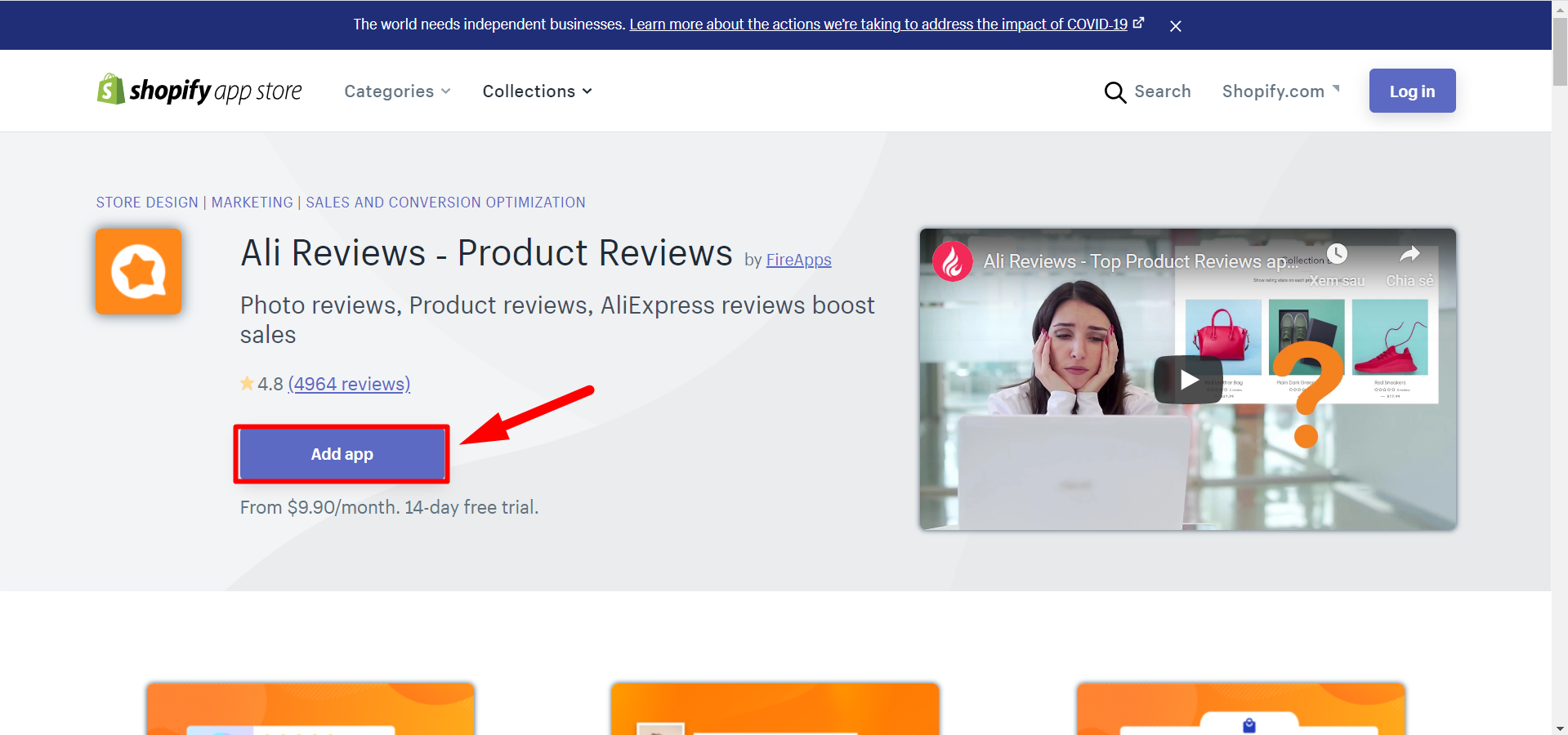Viewport: 1568px width, 735px height.
Task: Click the first screenshot thumbnail below
Action: click(310, 709)
